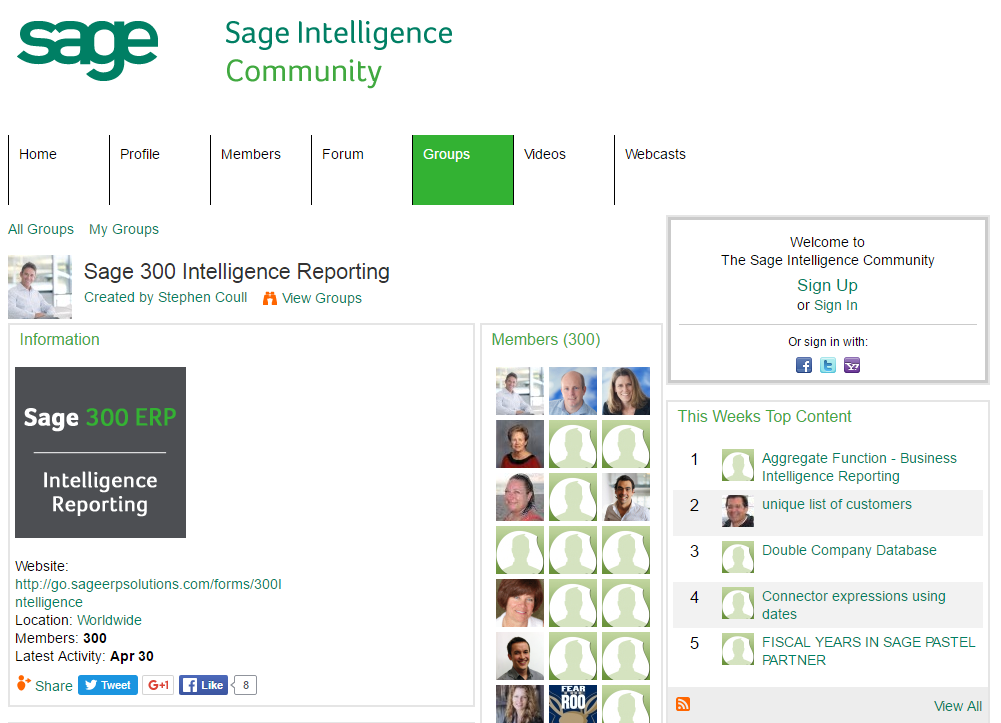Open avatar beside Aggregate Function post
The width and height of the screenshot is (1001, 723).
(738, 465)
